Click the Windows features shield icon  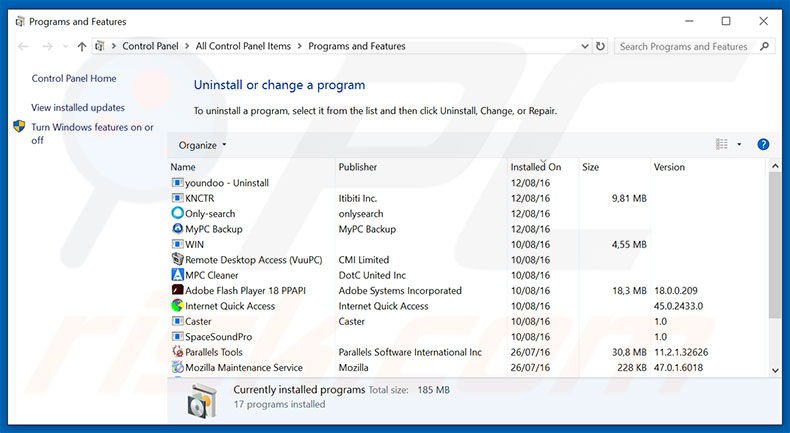click(19, 127)
